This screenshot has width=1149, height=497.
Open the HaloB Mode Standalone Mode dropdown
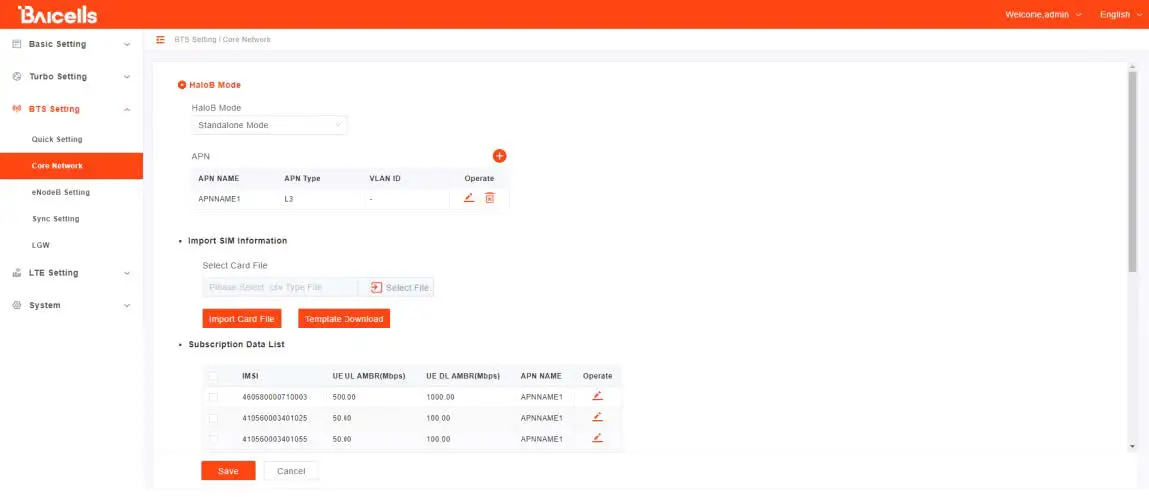click(x=270, y=125)
